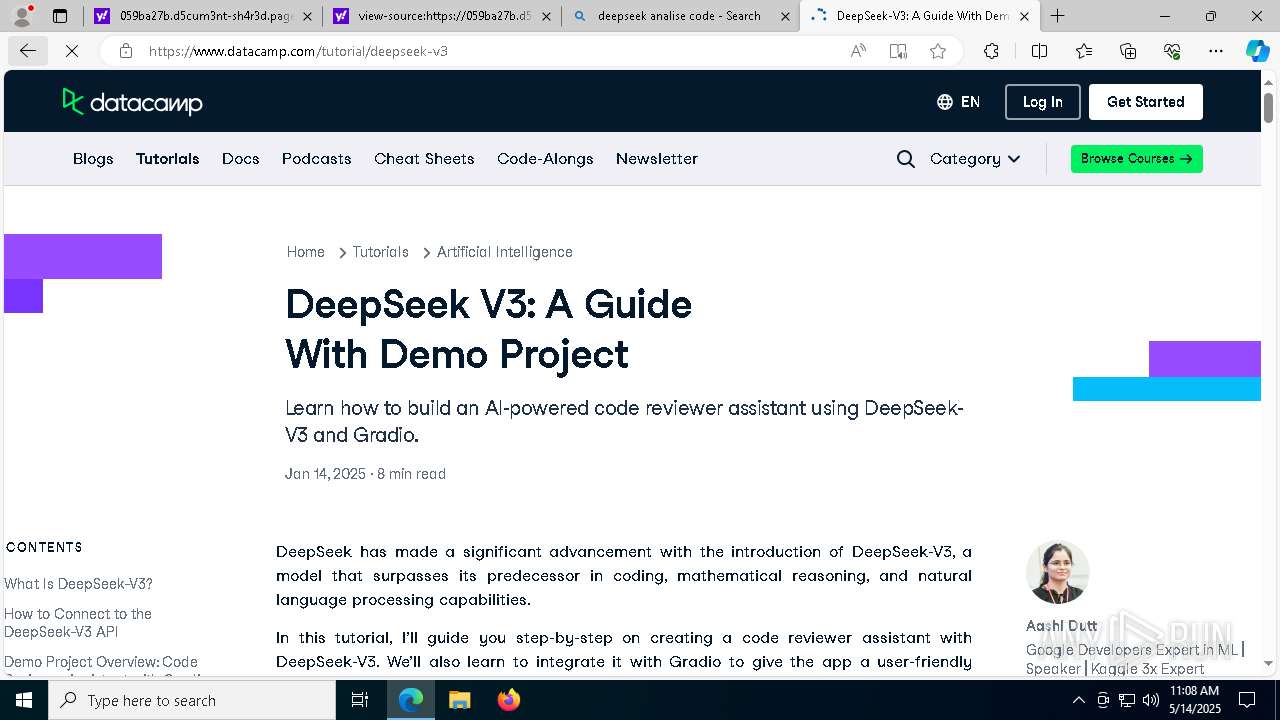Image resolution: width=1280 pixels, height=720 pixels.
Task: Open the taskbar clock and date
Action: pyautogui.click(x=1194, y=700)
